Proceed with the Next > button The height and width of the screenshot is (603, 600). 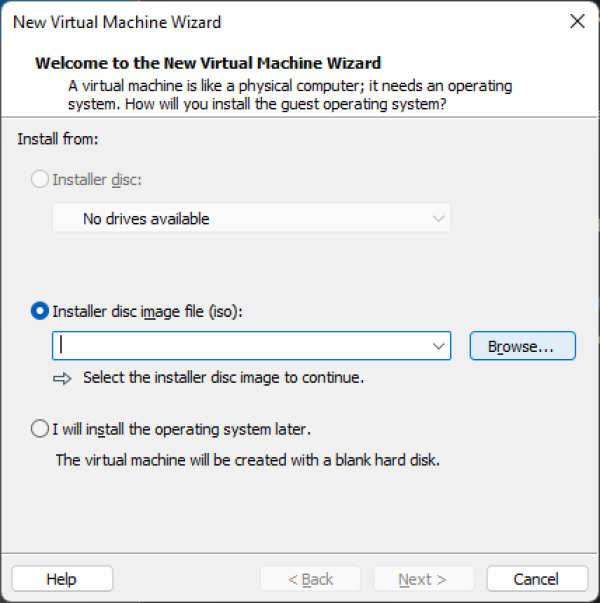[423, 579]
